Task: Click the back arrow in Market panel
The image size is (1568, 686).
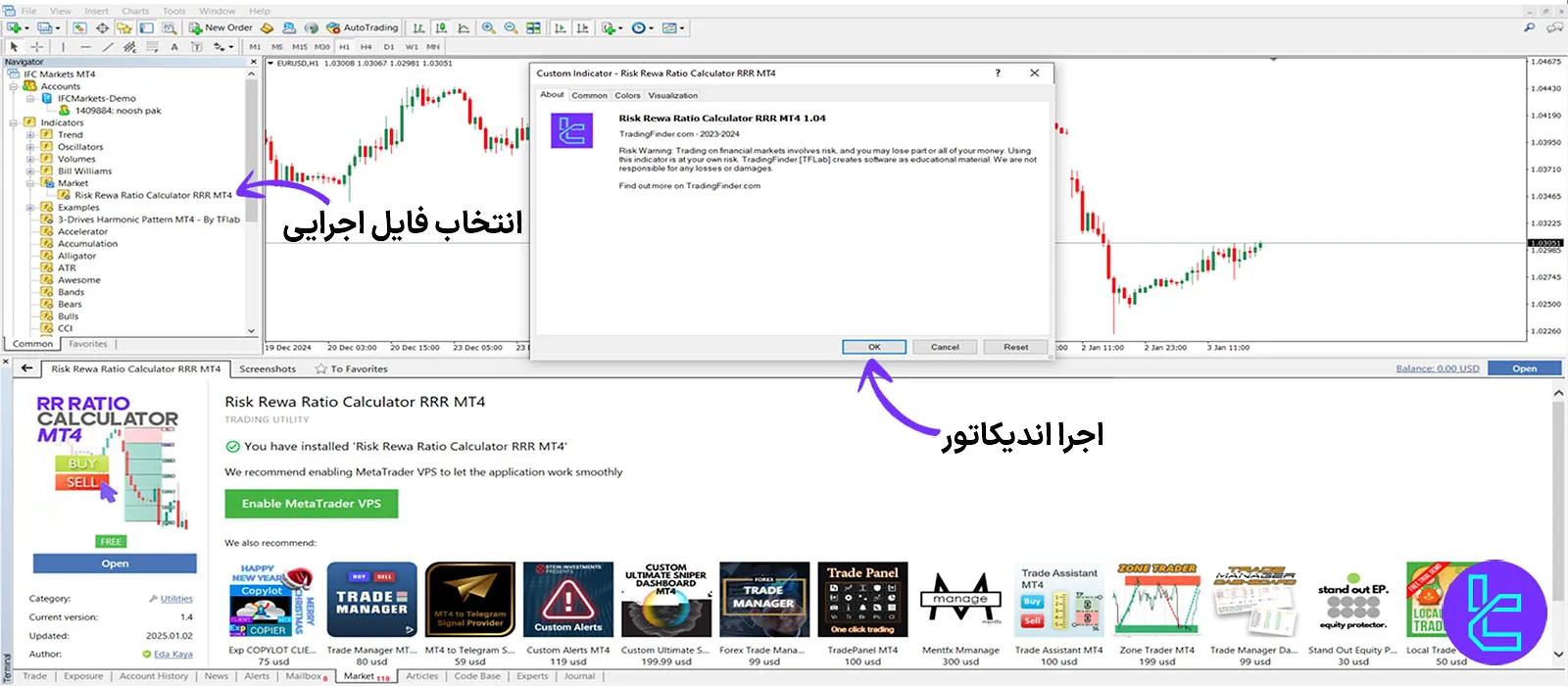Action: click(x=26, y=368)
